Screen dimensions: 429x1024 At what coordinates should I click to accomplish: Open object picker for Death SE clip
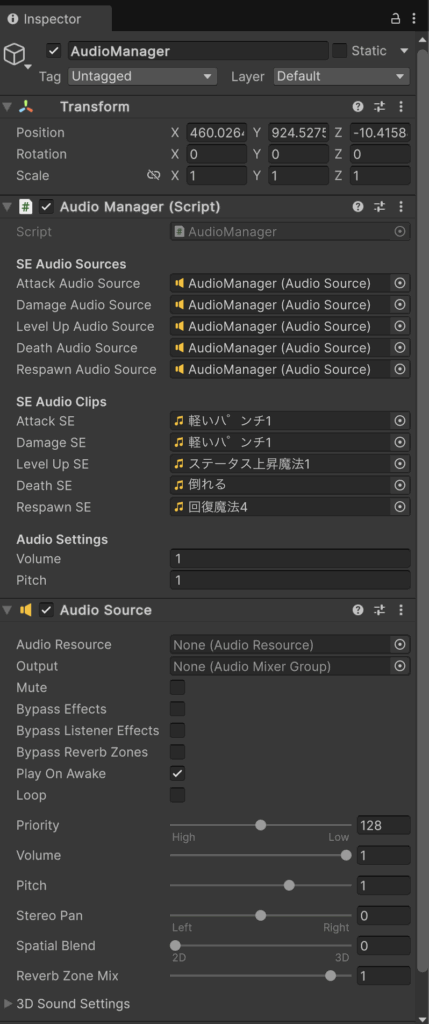point(400,485)
